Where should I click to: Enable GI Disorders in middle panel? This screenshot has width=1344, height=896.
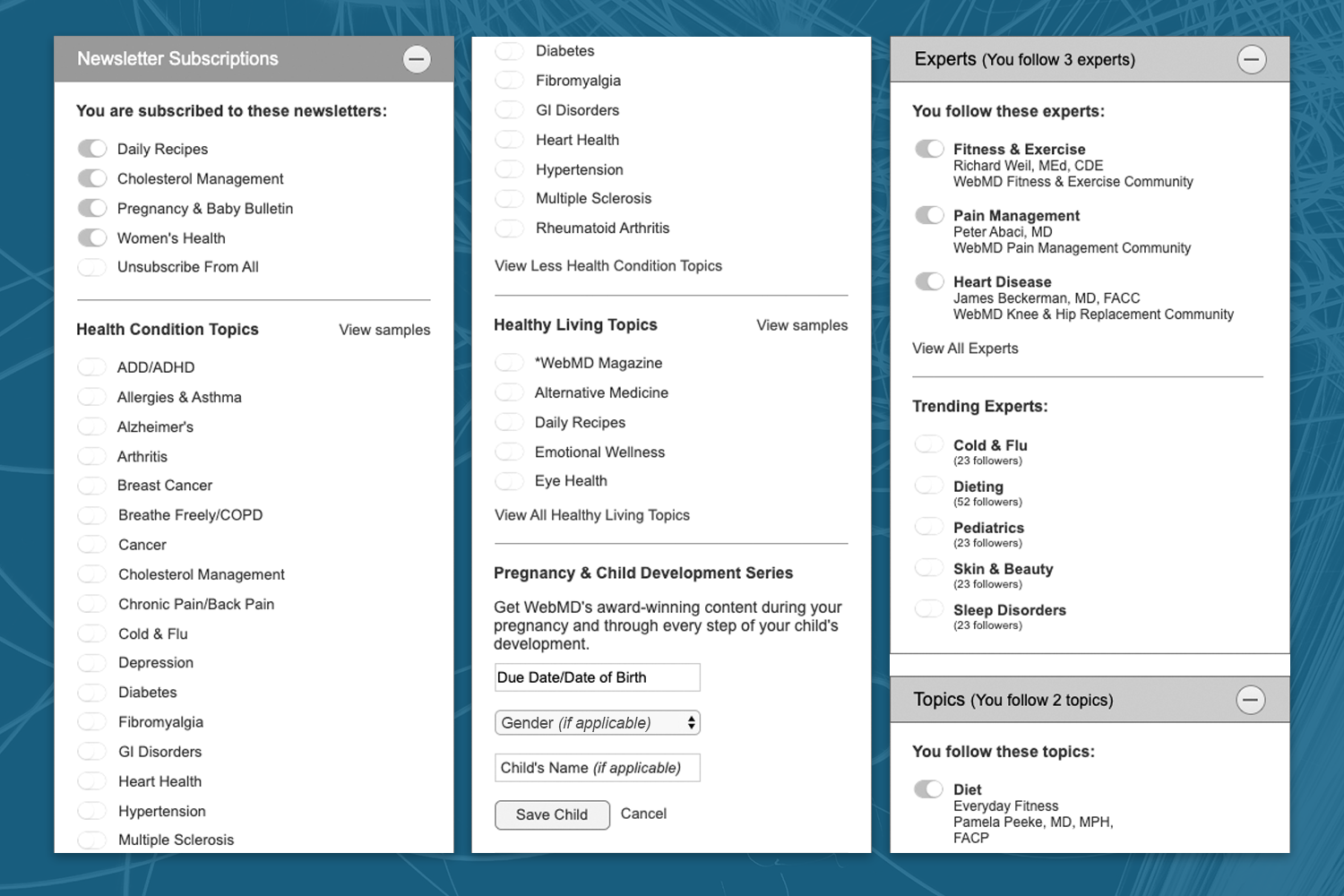point(510,110)
